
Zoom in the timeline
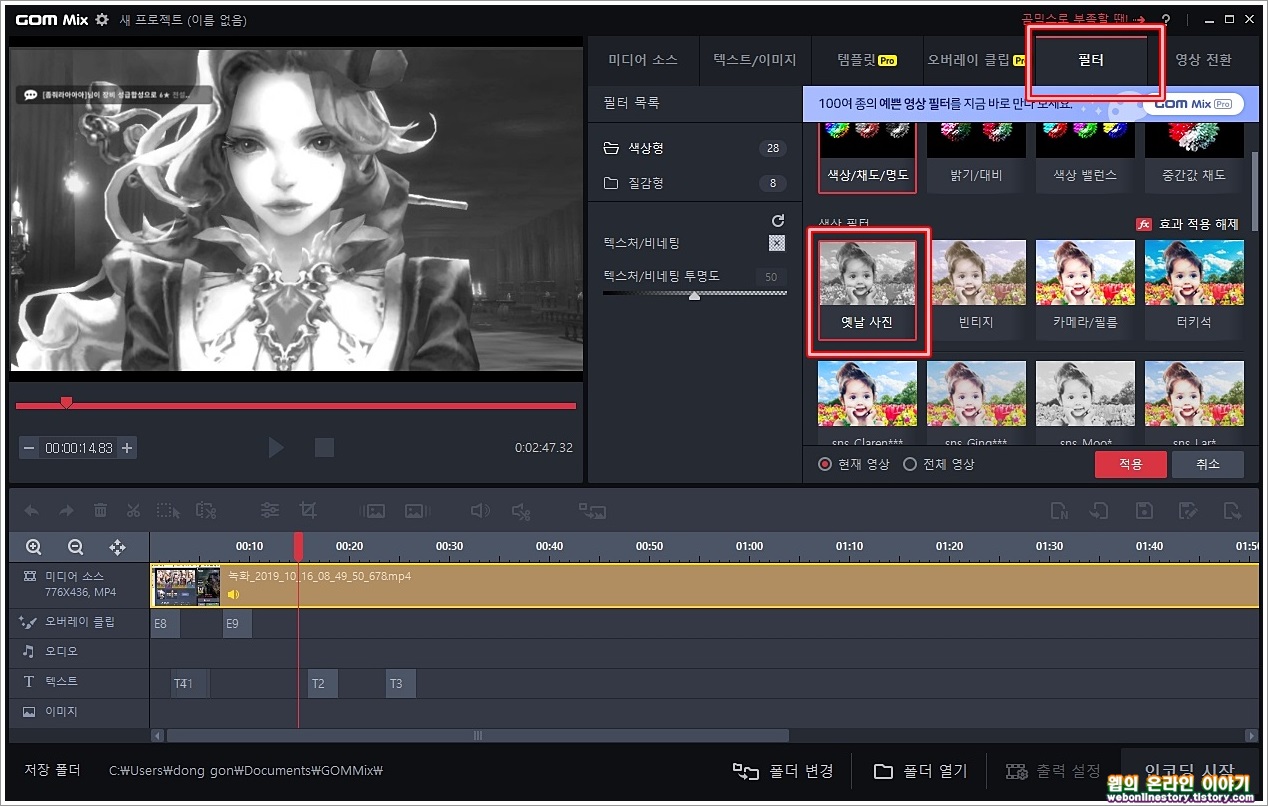tap(34, 547)
